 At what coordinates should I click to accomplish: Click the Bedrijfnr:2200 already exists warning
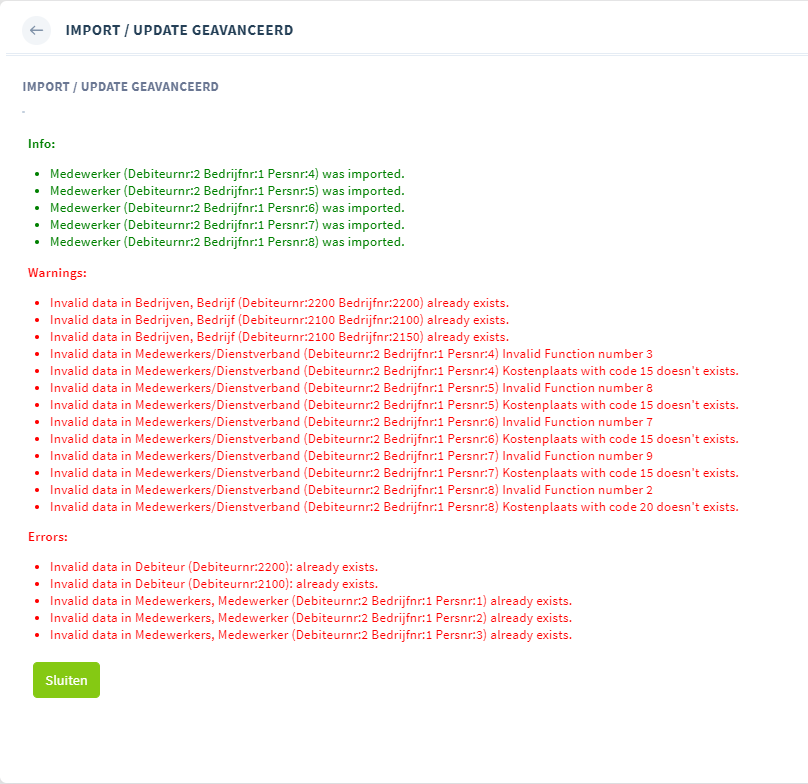pyautogui.click(x=279, y=302)
